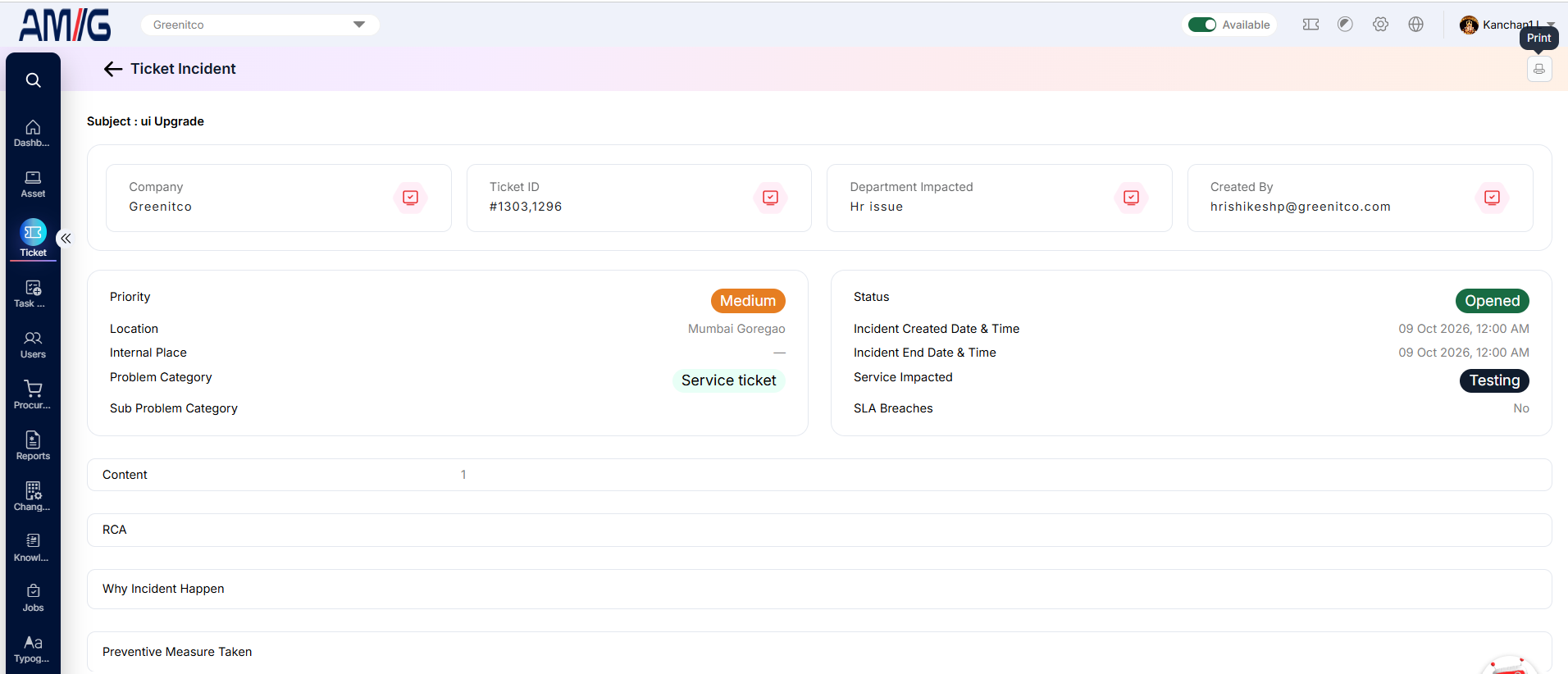Open the Kanchan user profile menu
Image resolution: width=1568 pixels, height=674 pixels.
pyautogui.click(x=1506, y=25)
